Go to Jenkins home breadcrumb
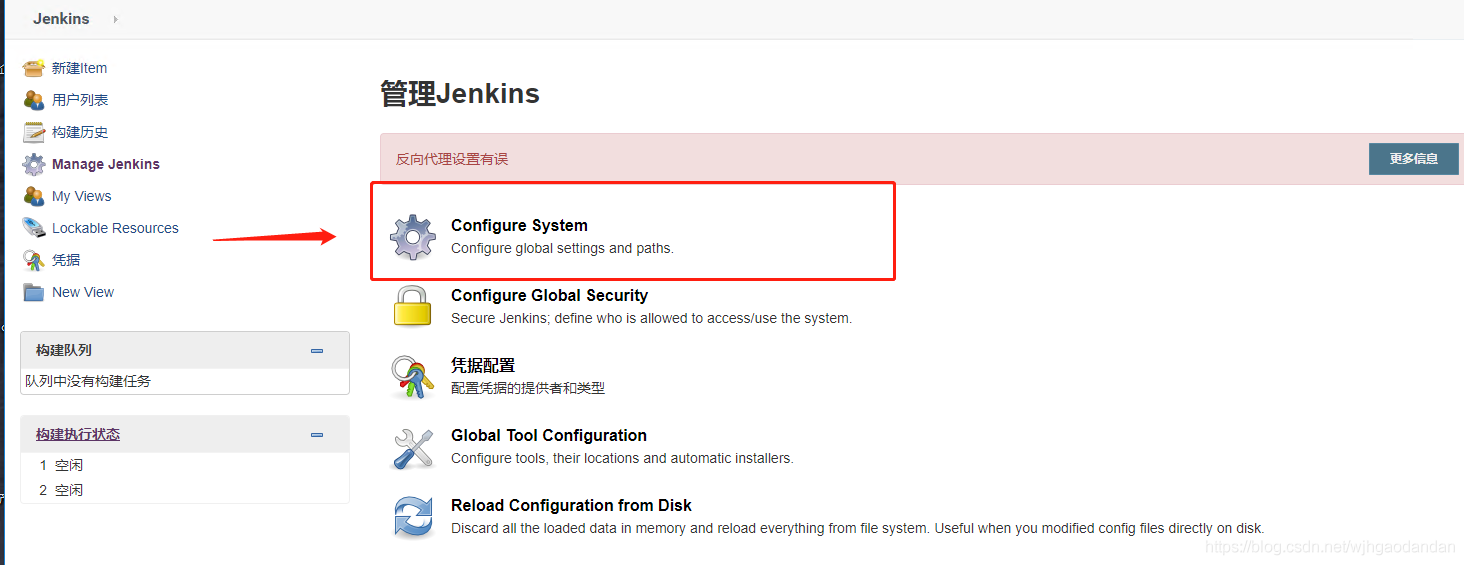This screenshot has height=565, width=1464. [x=61, y=19]
